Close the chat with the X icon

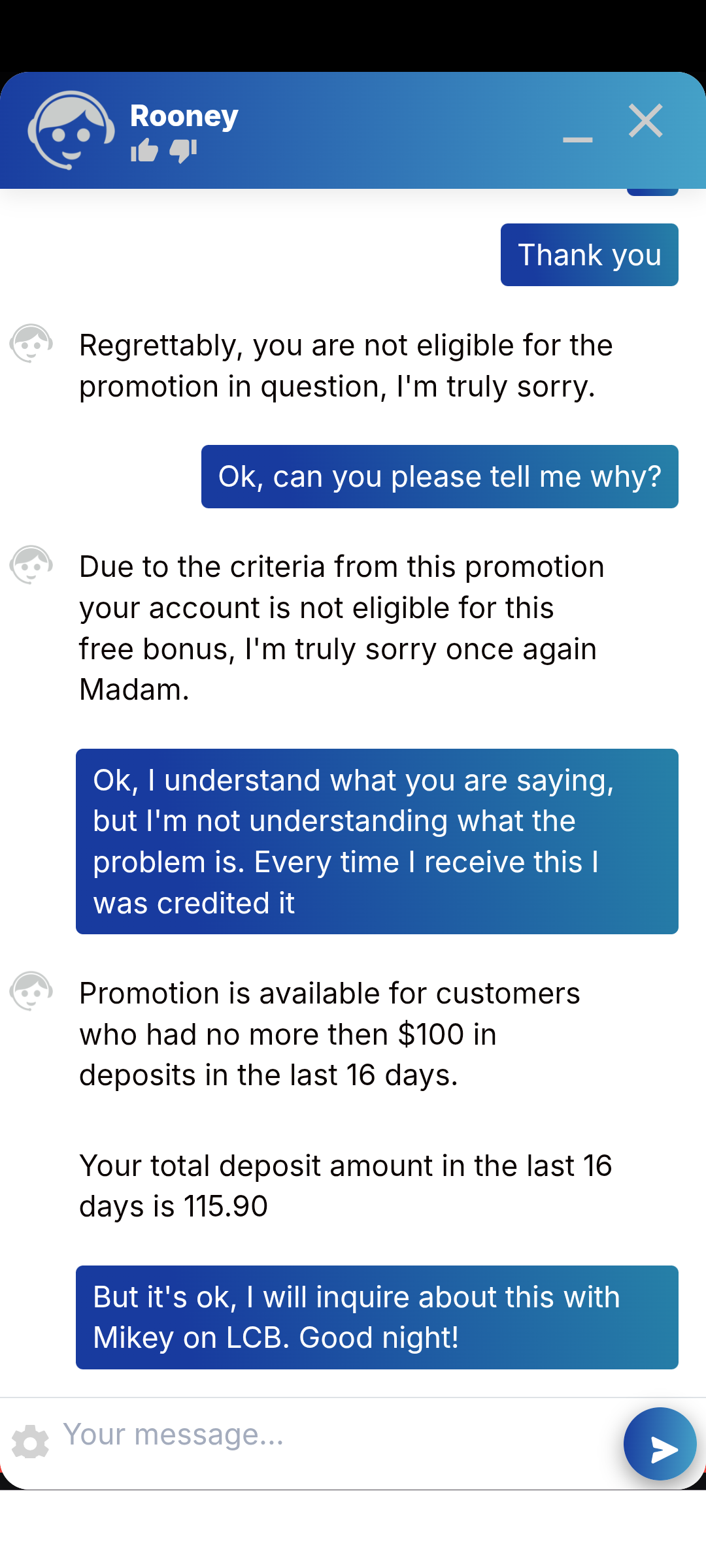(646, 121)
